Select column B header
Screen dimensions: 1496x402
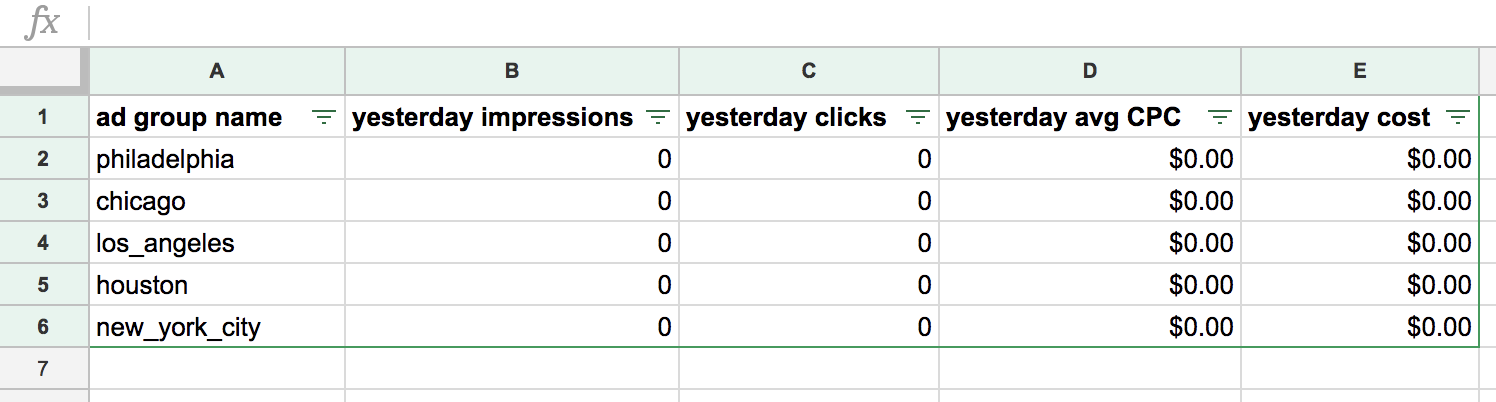click(512, 71)
